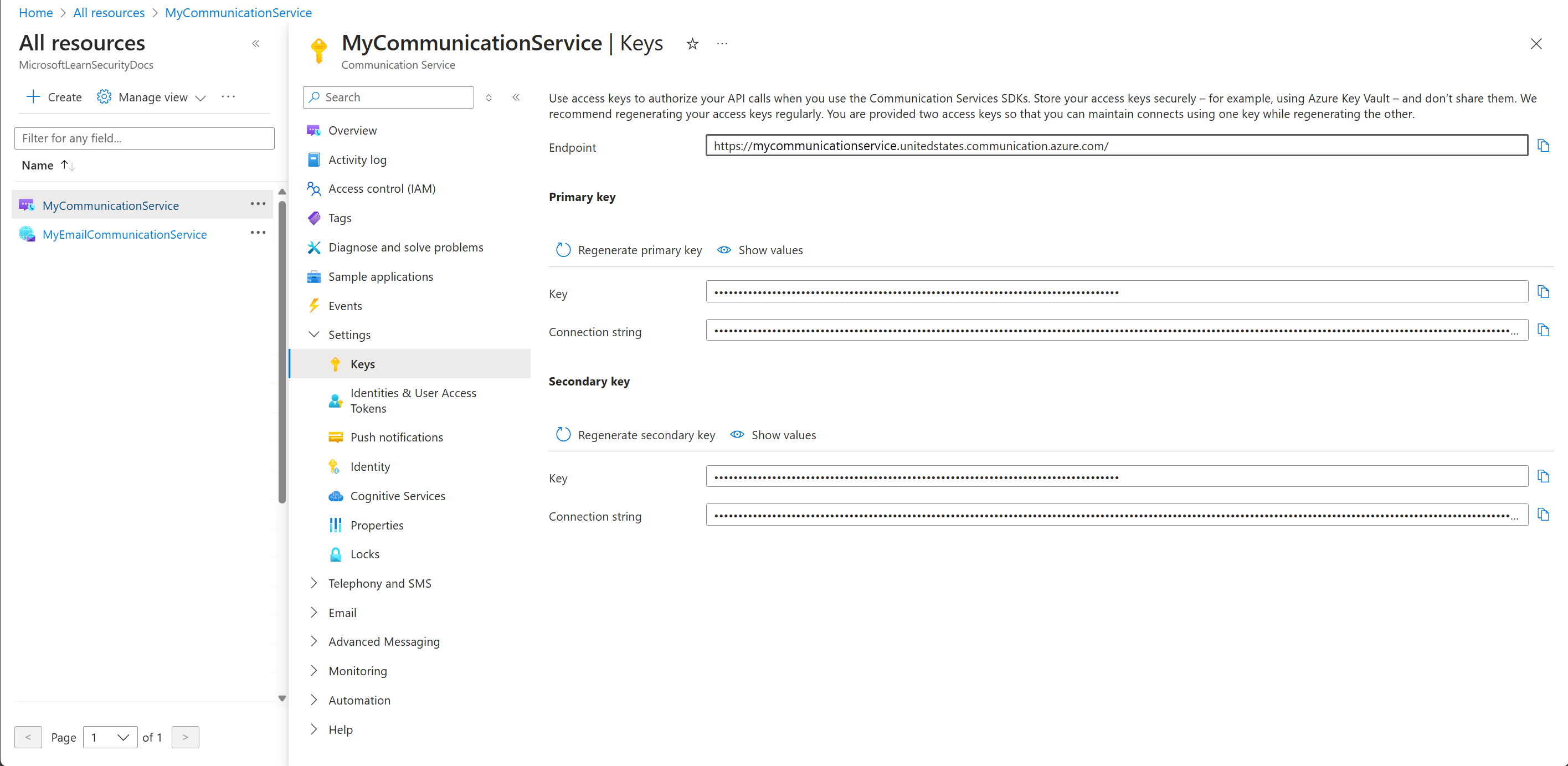Copy the primary Connection string
This screenshot has width=1568, height=766.
(1543, 330)
